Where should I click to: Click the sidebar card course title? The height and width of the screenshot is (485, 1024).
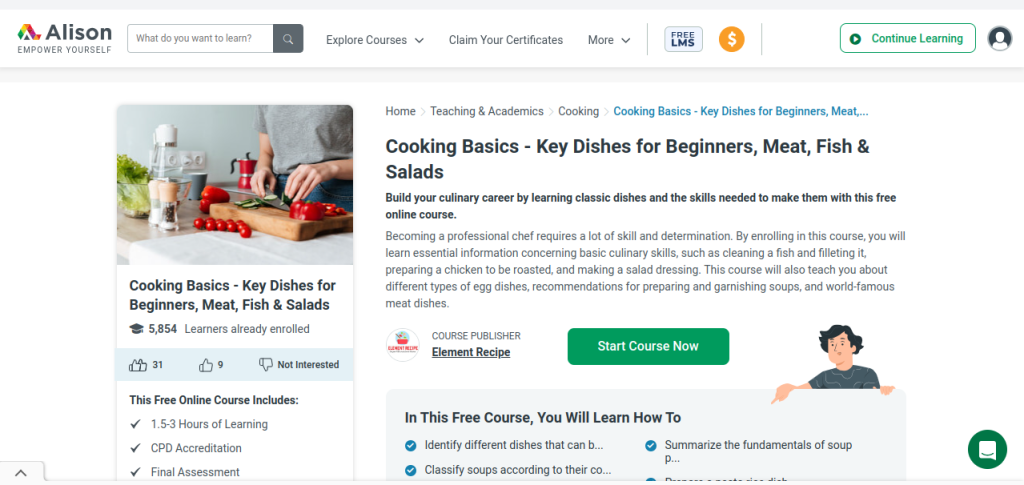(232, 295)
